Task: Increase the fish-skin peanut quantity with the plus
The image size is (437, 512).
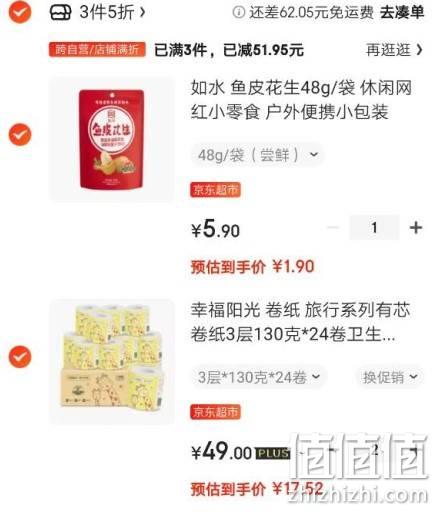Action: (x=416, y=228)
